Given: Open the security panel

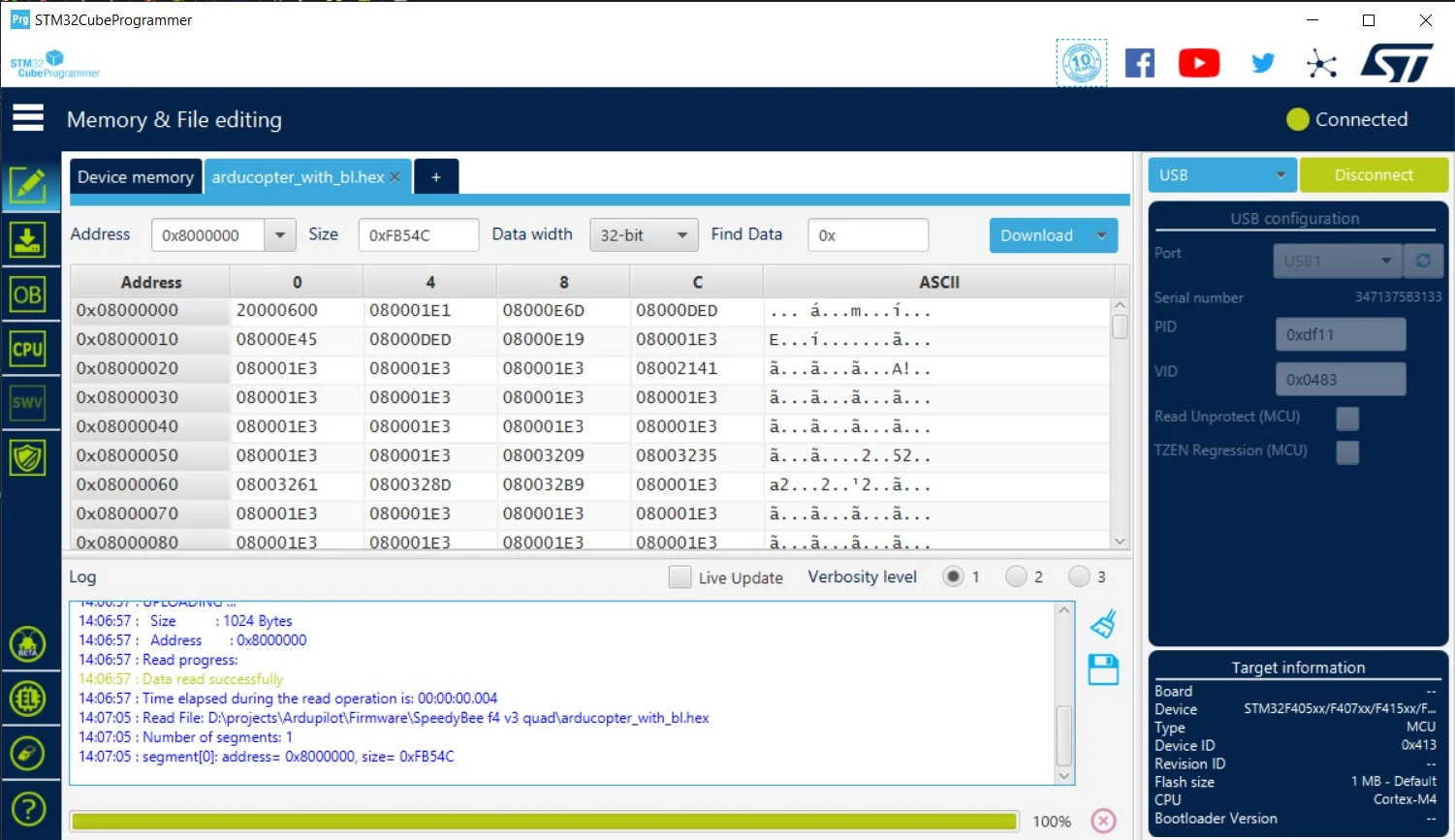Looking at the screenshot, I should pos(30,457).
